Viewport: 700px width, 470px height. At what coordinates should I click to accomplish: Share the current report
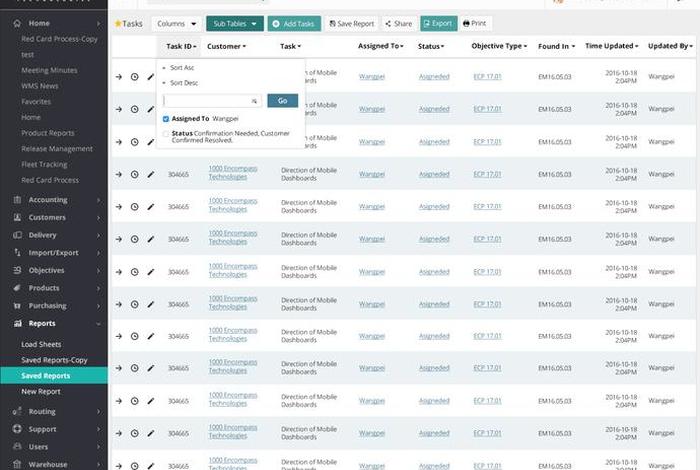coord(398,23)
